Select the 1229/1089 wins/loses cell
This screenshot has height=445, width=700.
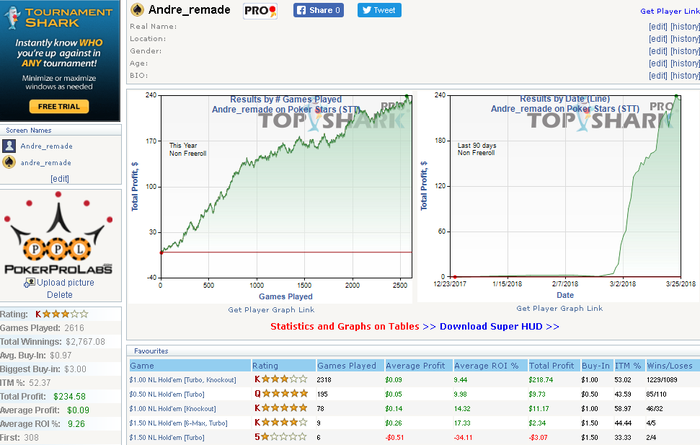click(x=662, y=380)
